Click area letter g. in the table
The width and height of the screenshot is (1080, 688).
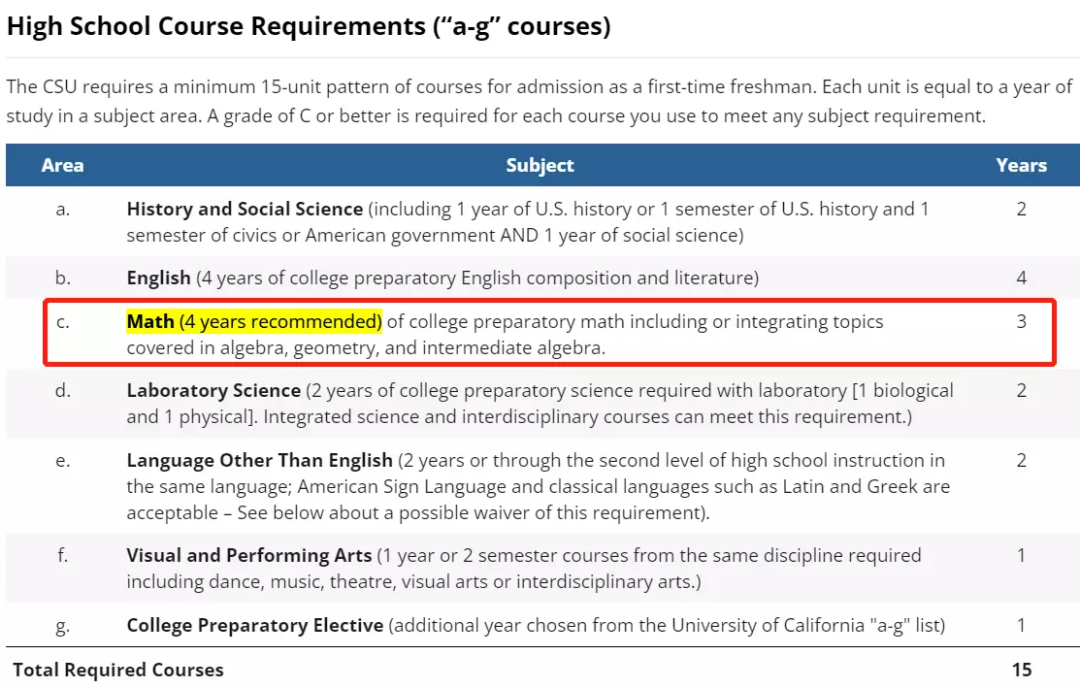pos(62,625)
